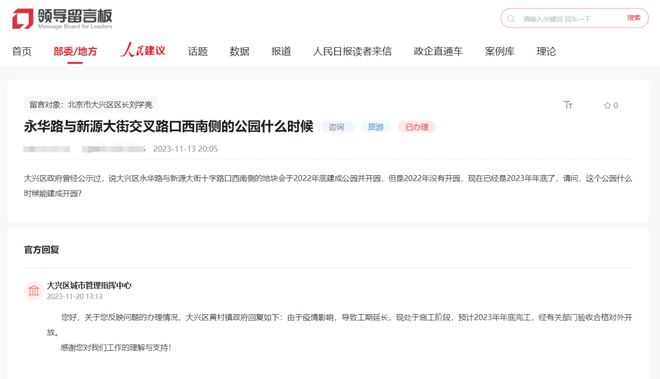660x379 pixels.
Task: Open the 人民建议 navigation item
Action: 143,50
